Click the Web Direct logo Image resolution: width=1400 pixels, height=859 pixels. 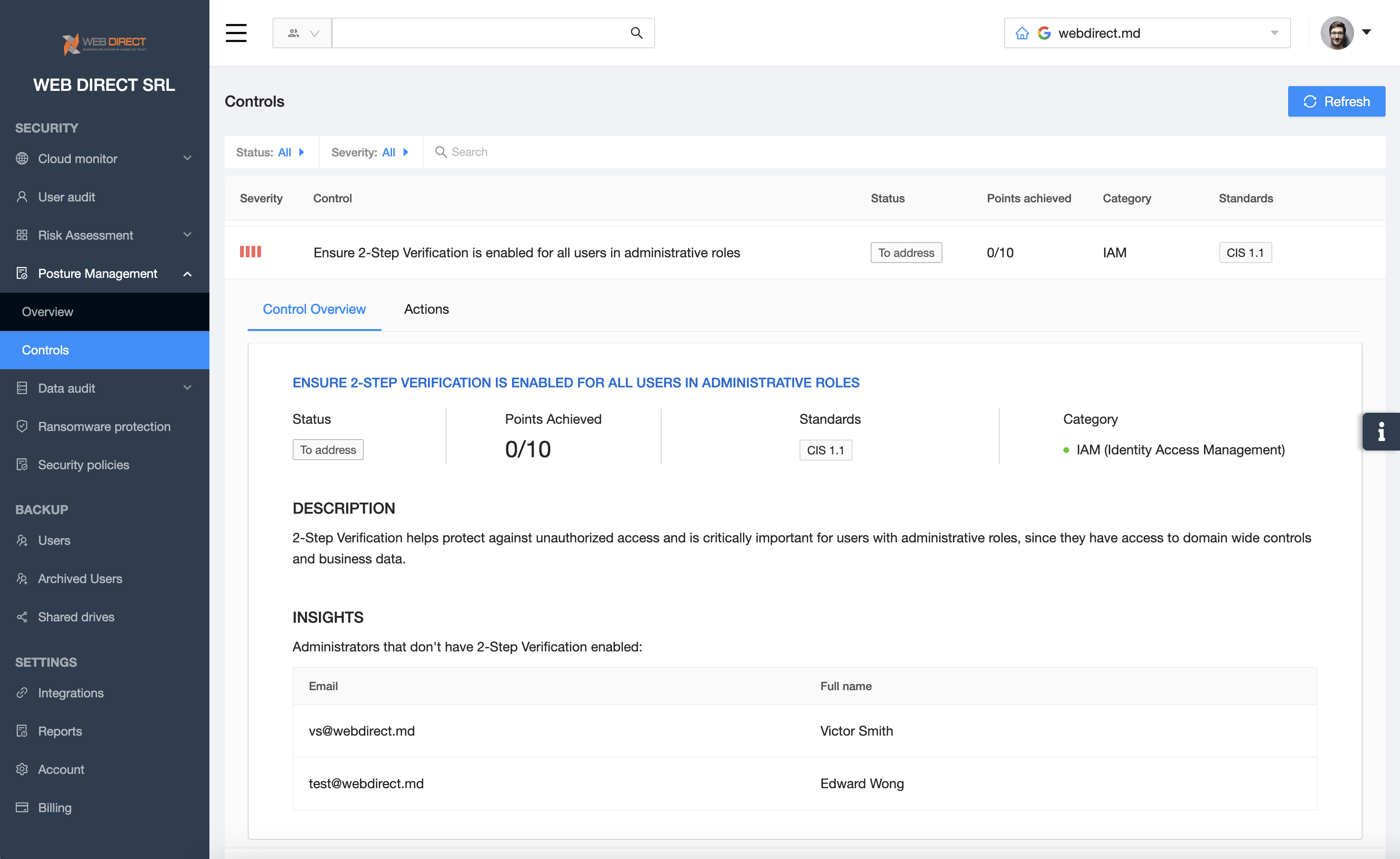coord(105,43)
